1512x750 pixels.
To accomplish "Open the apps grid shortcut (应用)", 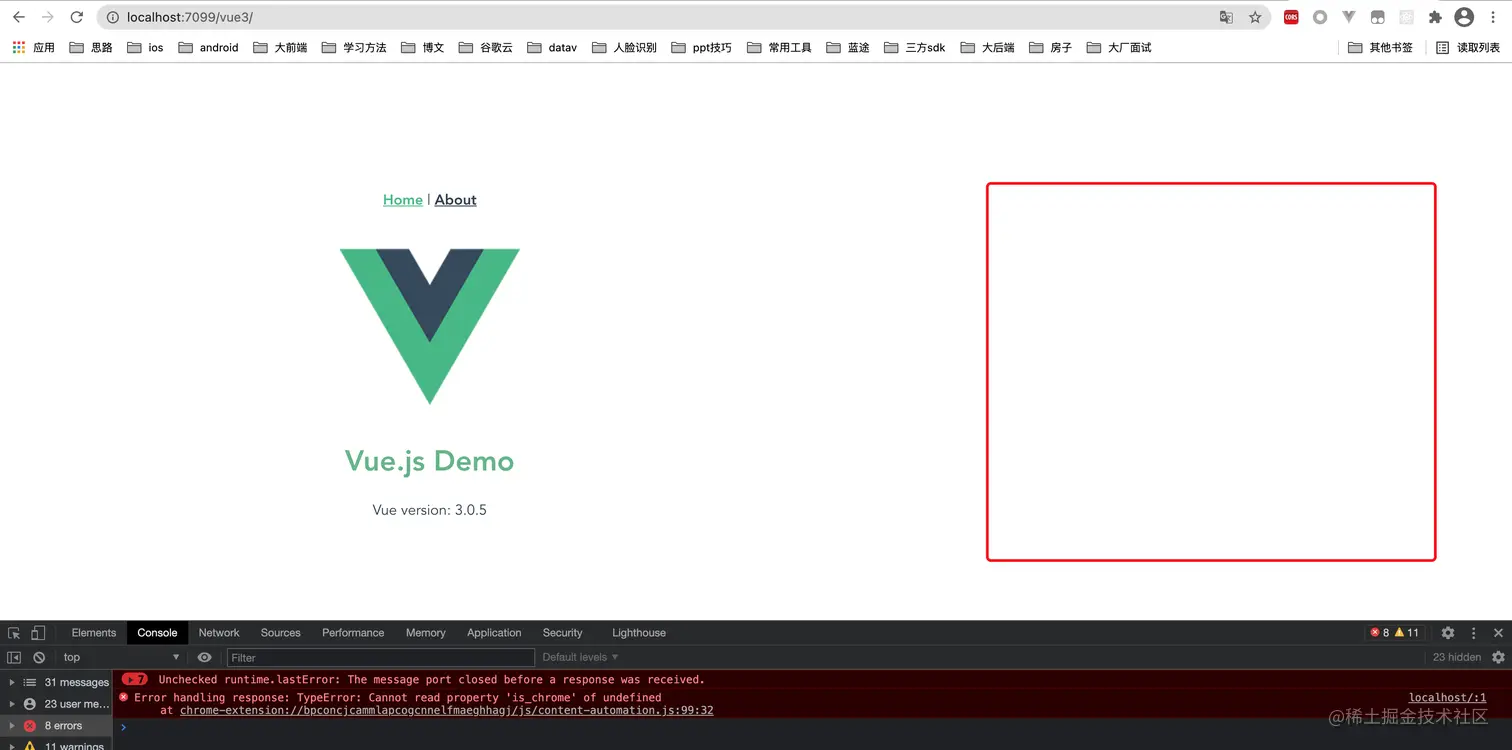I will coord(33,47).
